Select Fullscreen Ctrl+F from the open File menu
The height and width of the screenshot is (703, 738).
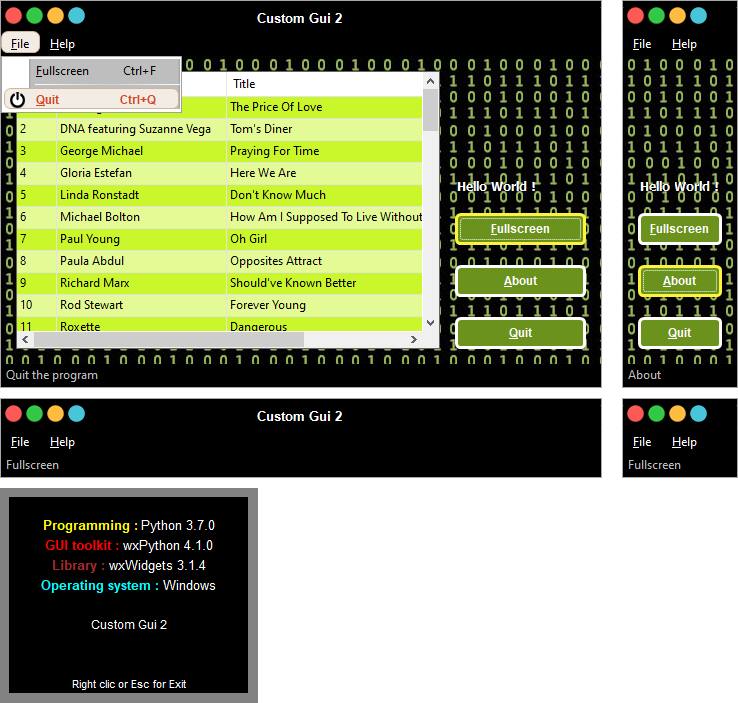tap(95, 71)
